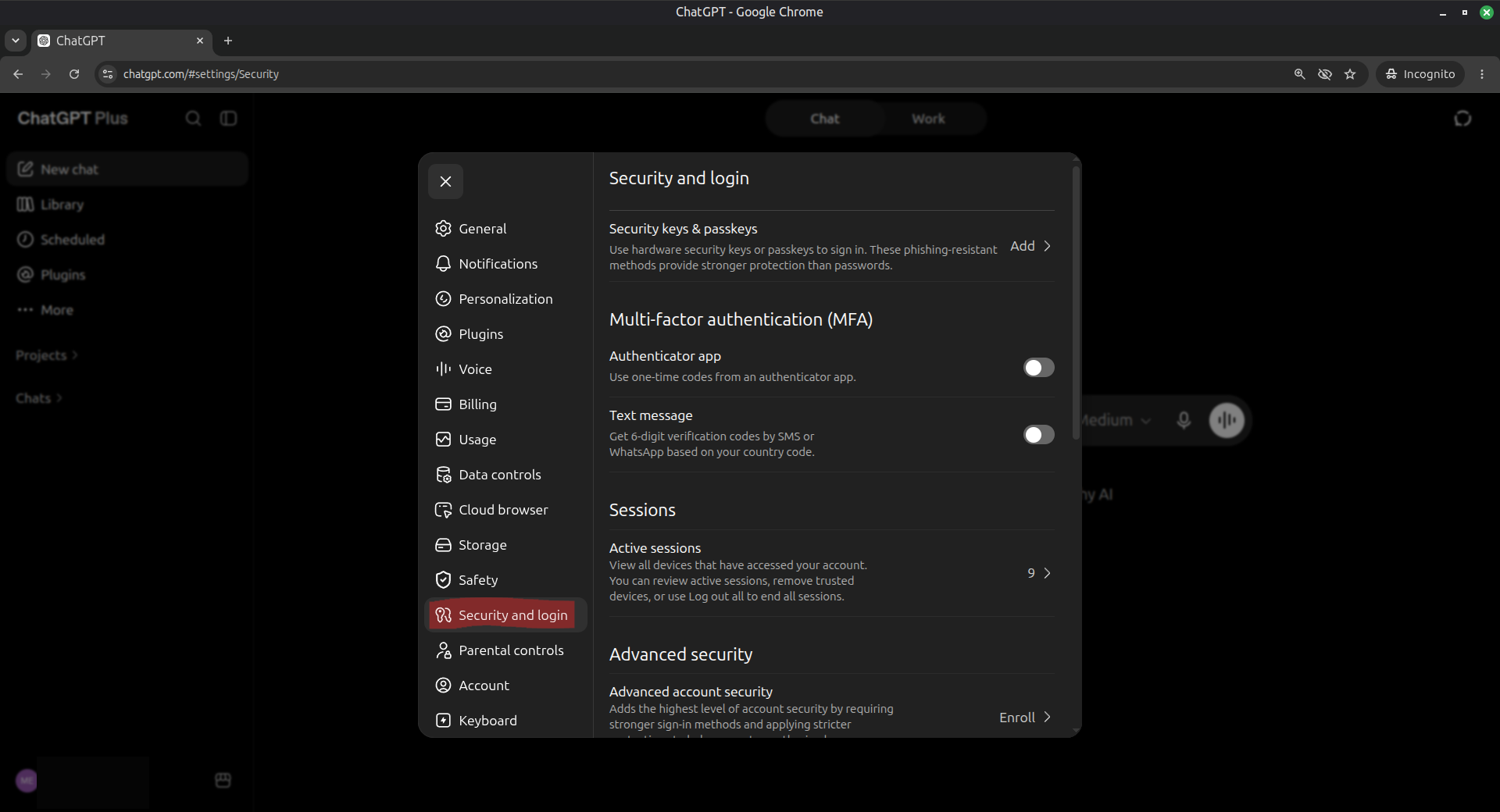
Task: Open Active sessions list chevron
Action: point(1047,573)
